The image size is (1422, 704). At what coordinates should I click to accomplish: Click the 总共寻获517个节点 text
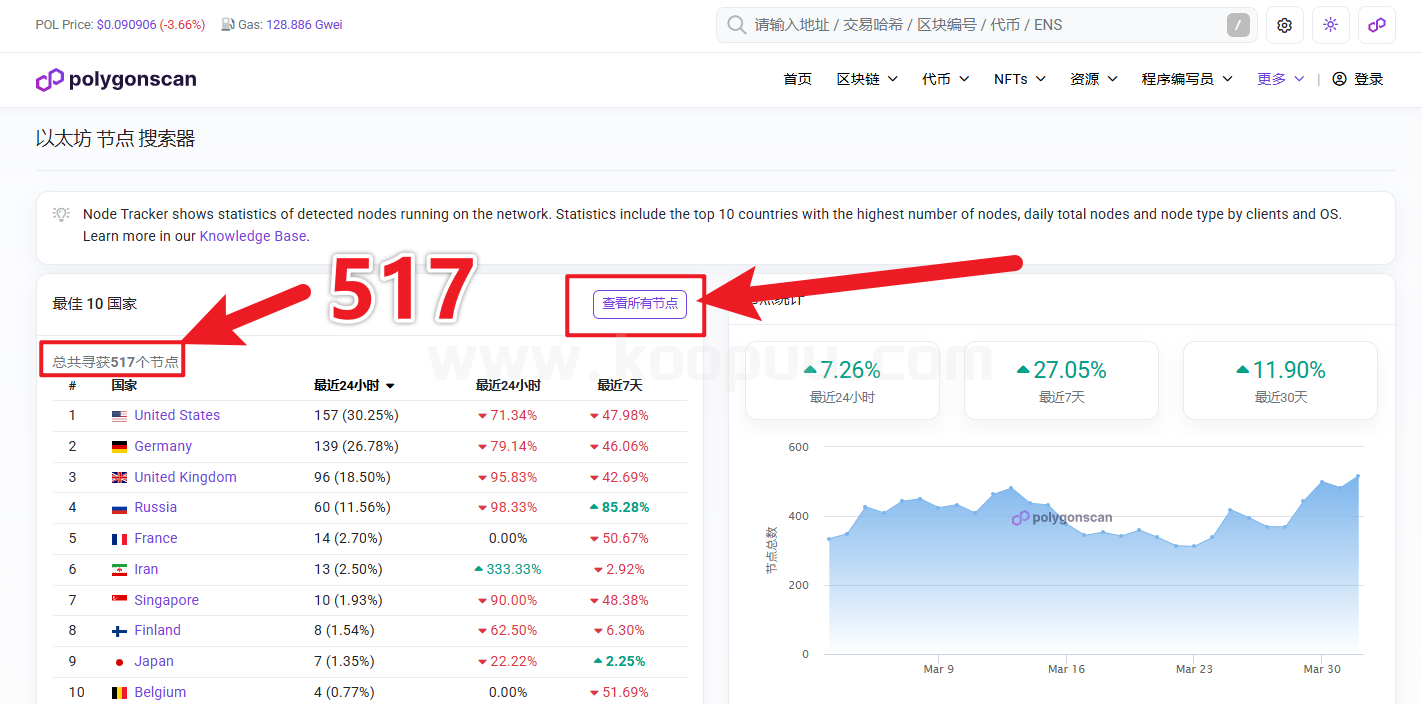click(x=116, y=362)
